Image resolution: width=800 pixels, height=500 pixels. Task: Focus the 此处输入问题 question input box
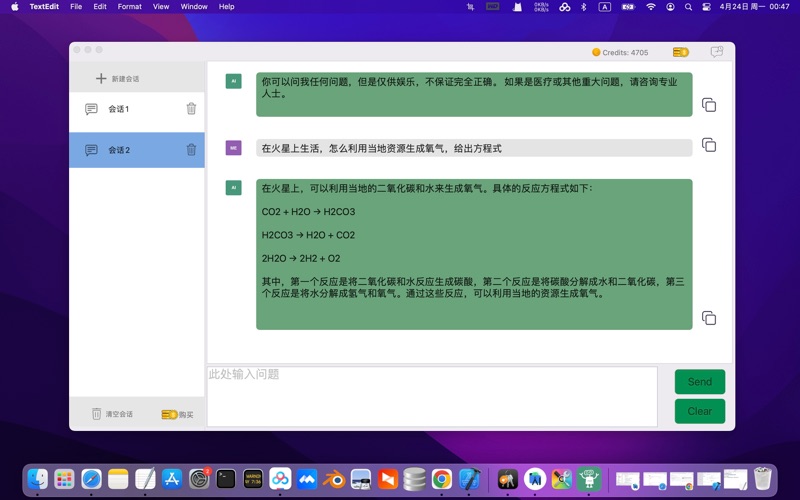[x=432, y=396]
